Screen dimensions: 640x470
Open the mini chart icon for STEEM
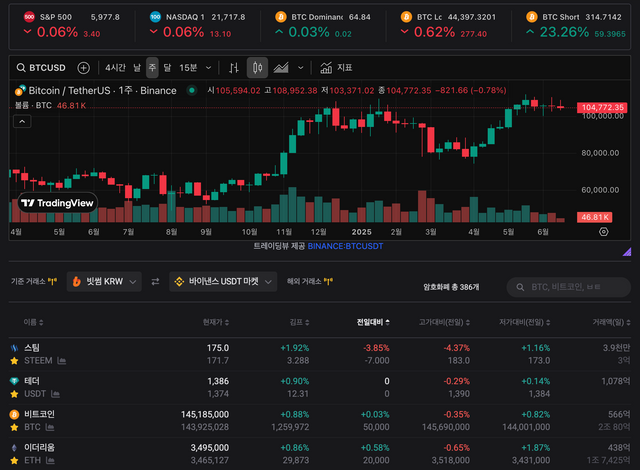point(62,361)
